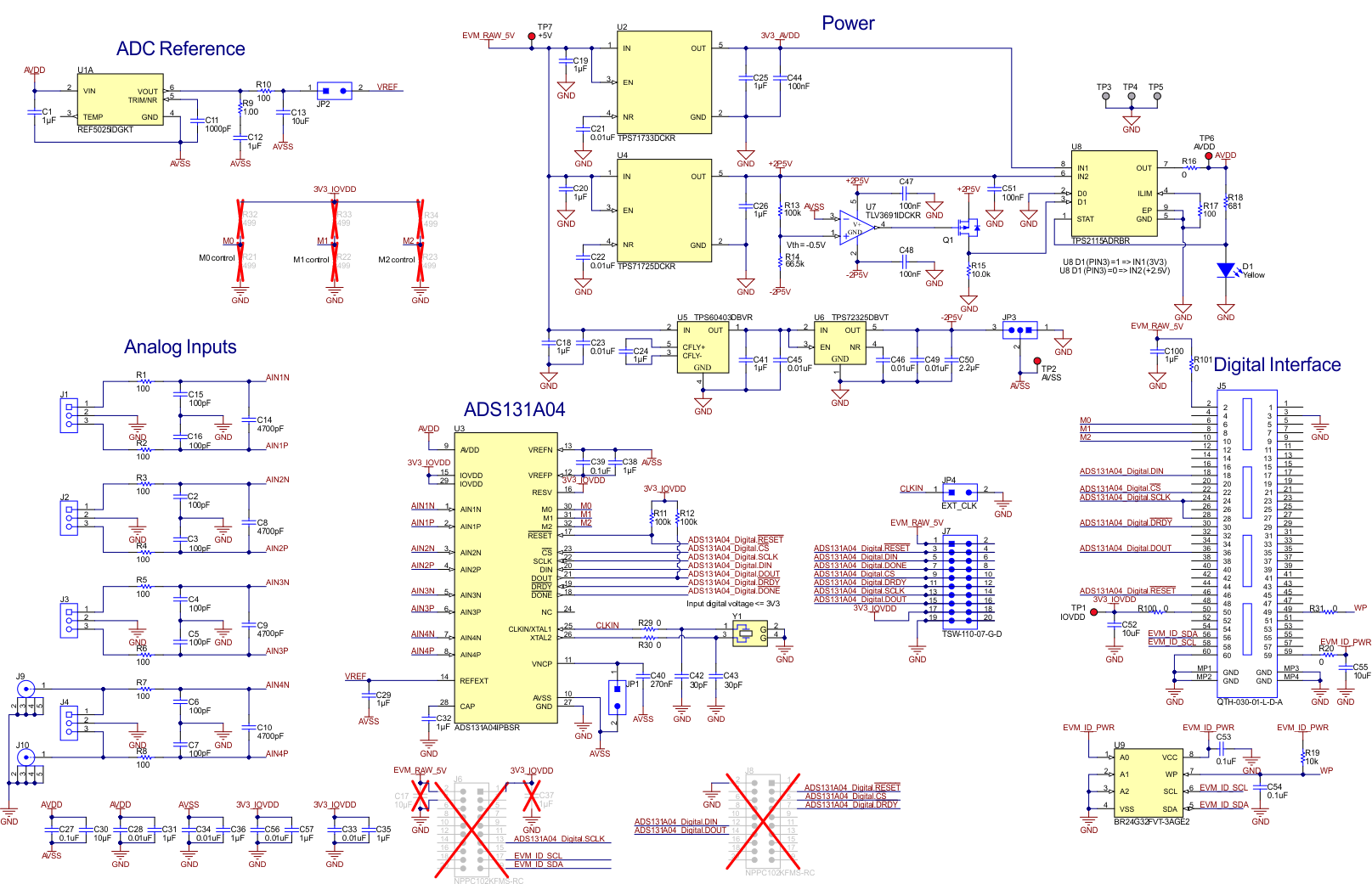Select the AIN4P net label at R8
Viewport: 1372px width, 884px height.
(277, 753)
